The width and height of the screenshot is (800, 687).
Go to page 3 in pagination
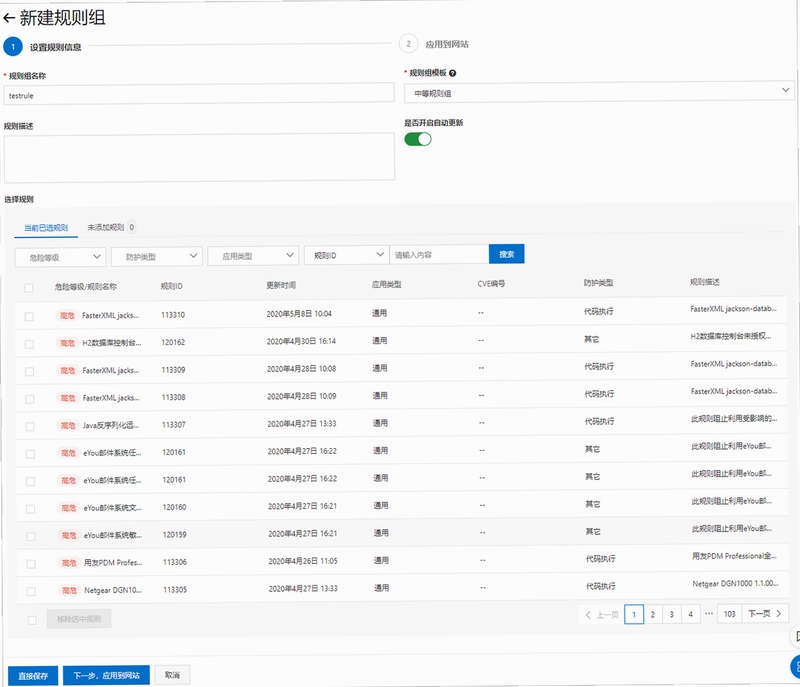point(671,614)
